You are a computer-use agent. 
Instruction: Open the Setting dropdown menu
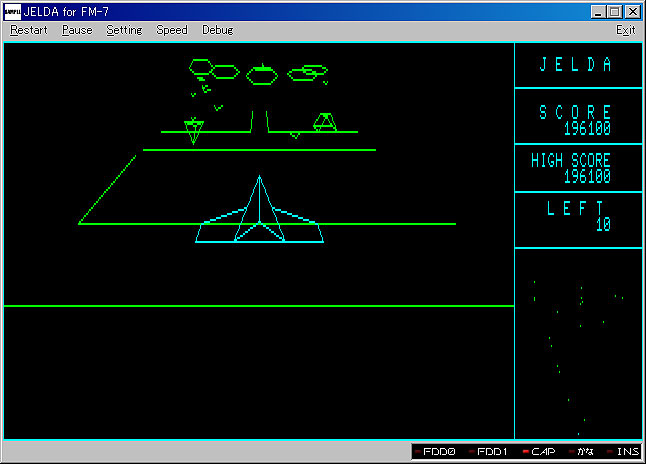124,30
